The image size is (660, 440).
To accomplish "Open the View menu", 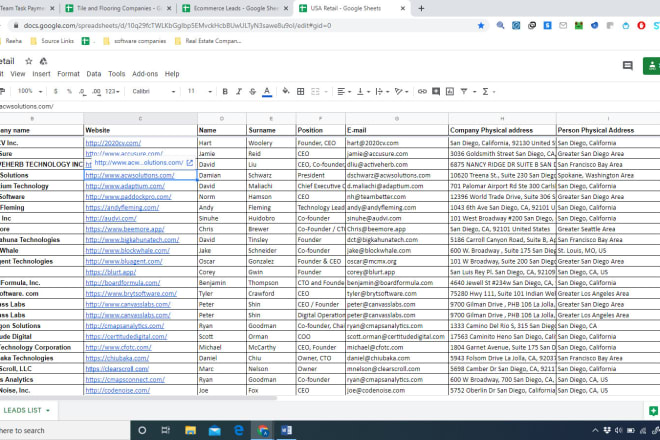I will pyautogui.click(x=18, y=74).
